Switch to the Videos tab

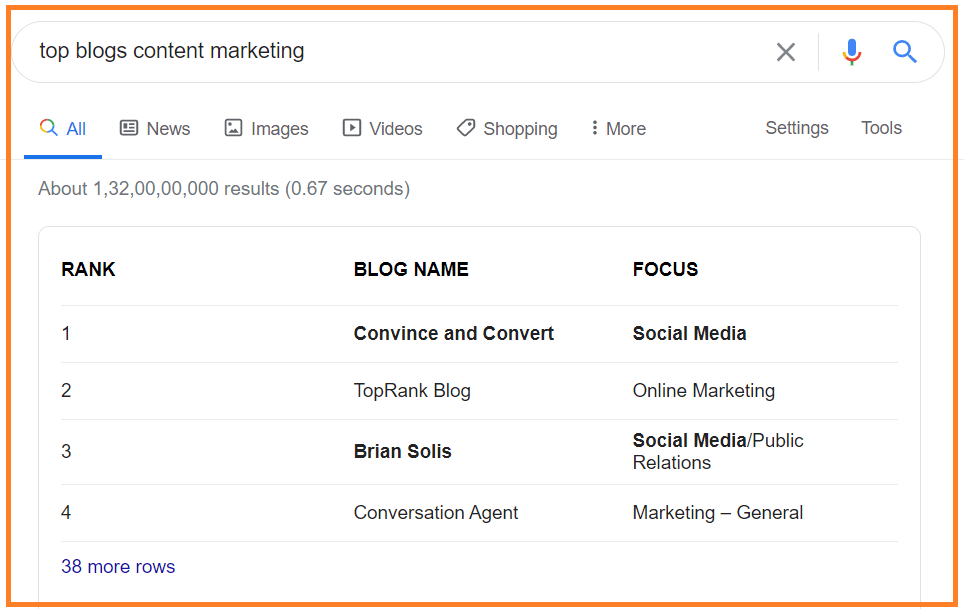[382, 128]
